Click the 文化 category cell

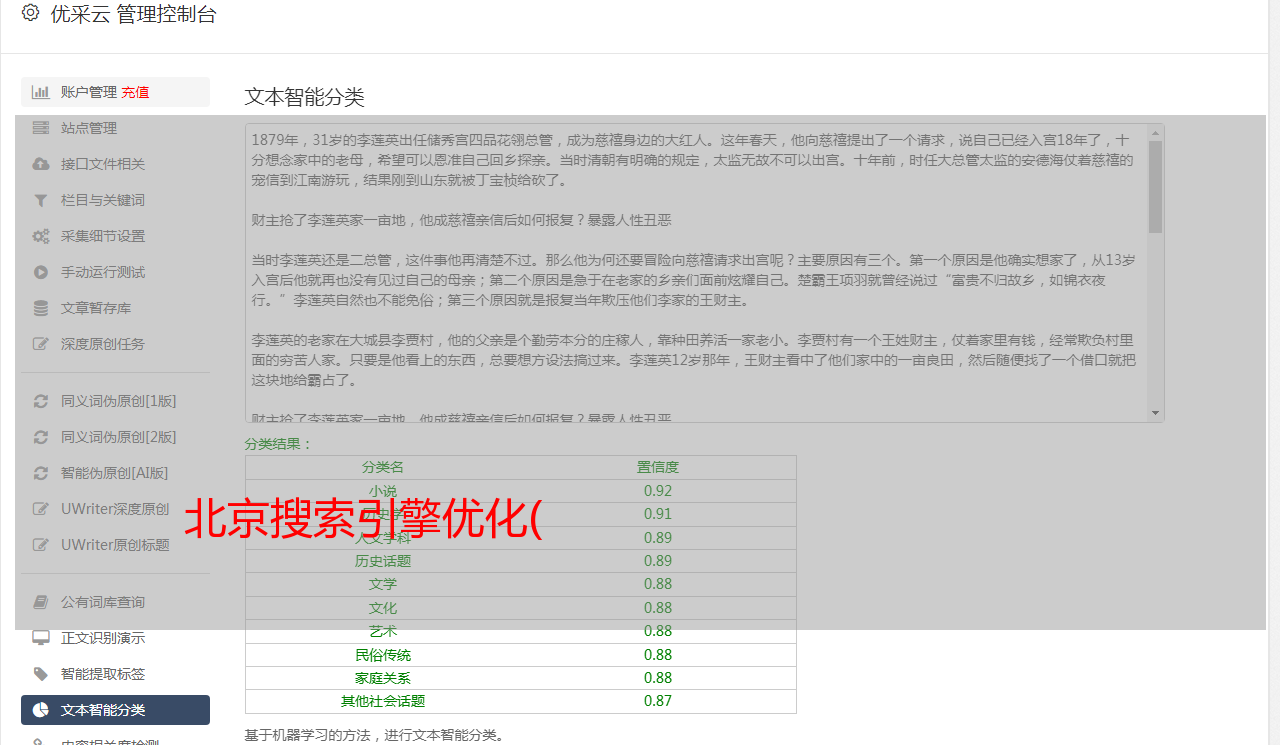[x=383, y=608]
